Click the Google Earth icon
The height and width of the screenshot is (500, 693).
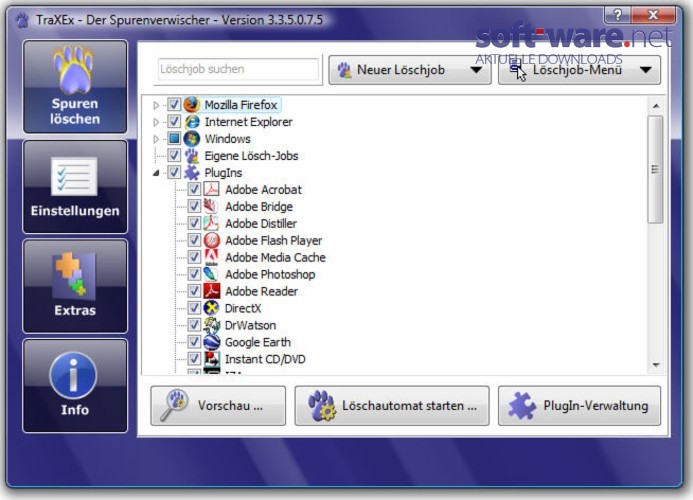(x=212, y=342)
